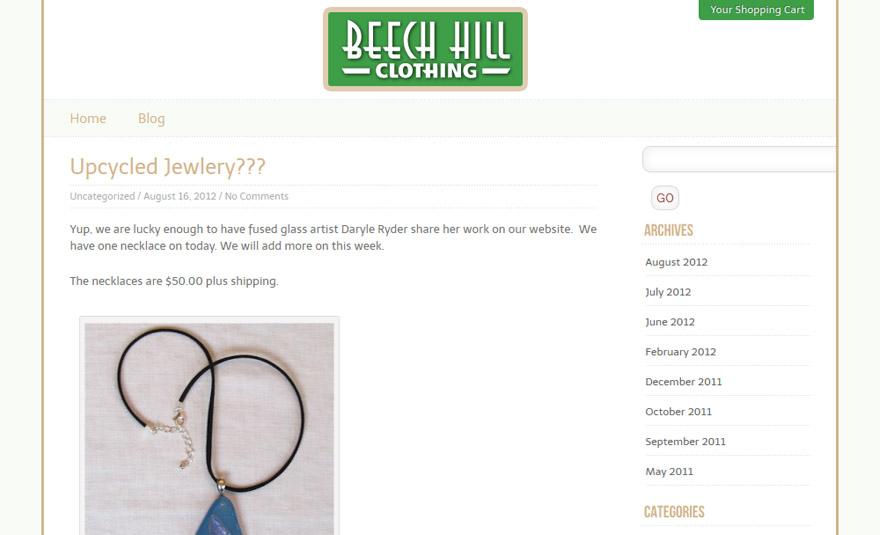Open the Blog menu item

[x=152, y=118]
